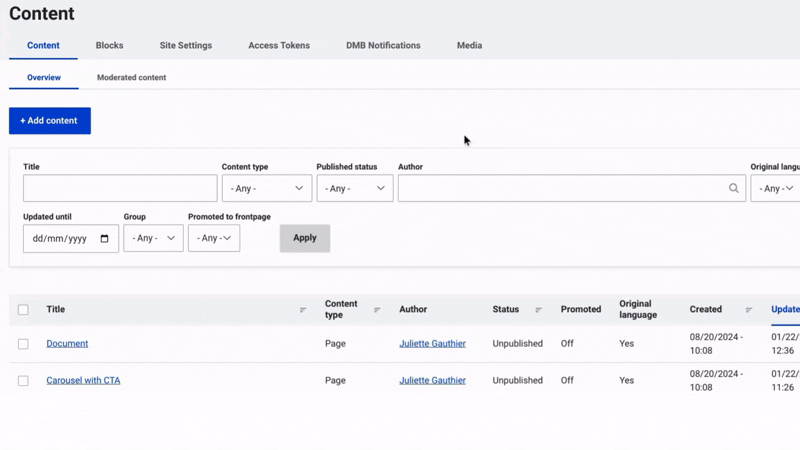Open the Content type dropdown filter

[x=266, y=188]
